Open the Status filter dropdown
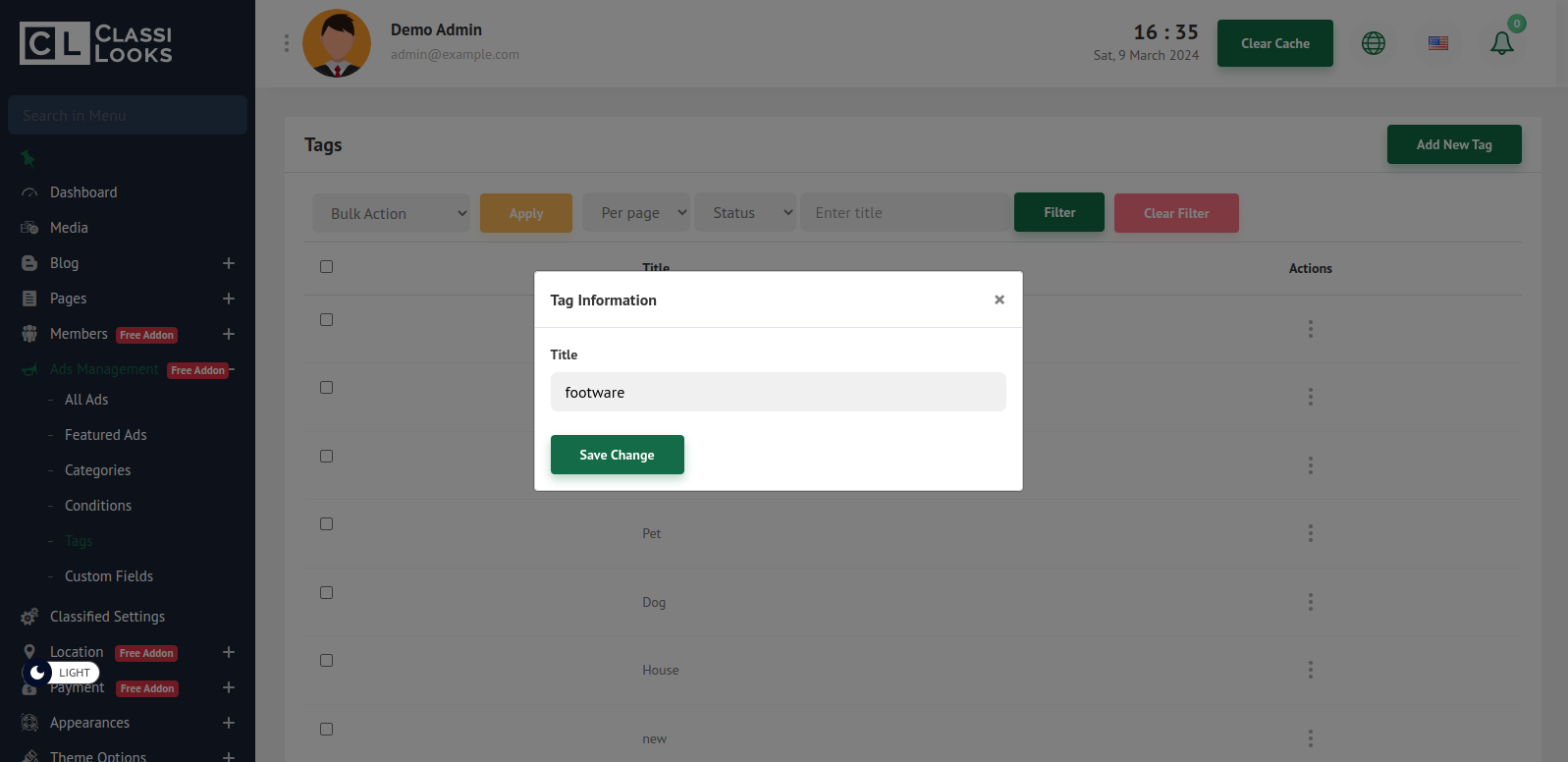The image size is (1568, 762). (744, 213)
